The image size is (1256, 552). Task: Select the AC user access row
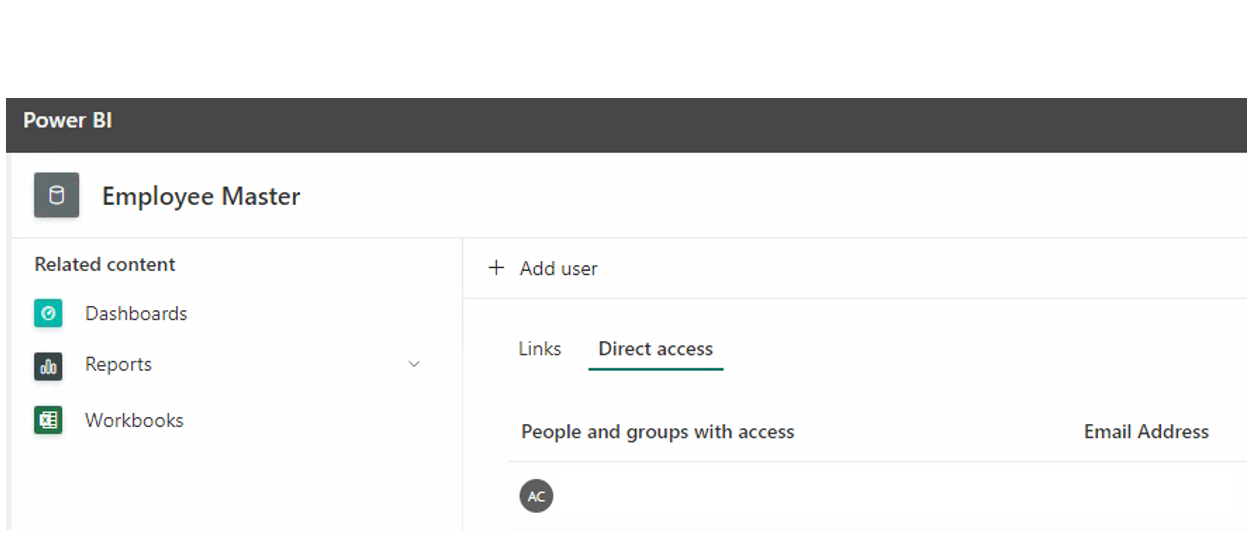tap(877, 496)
